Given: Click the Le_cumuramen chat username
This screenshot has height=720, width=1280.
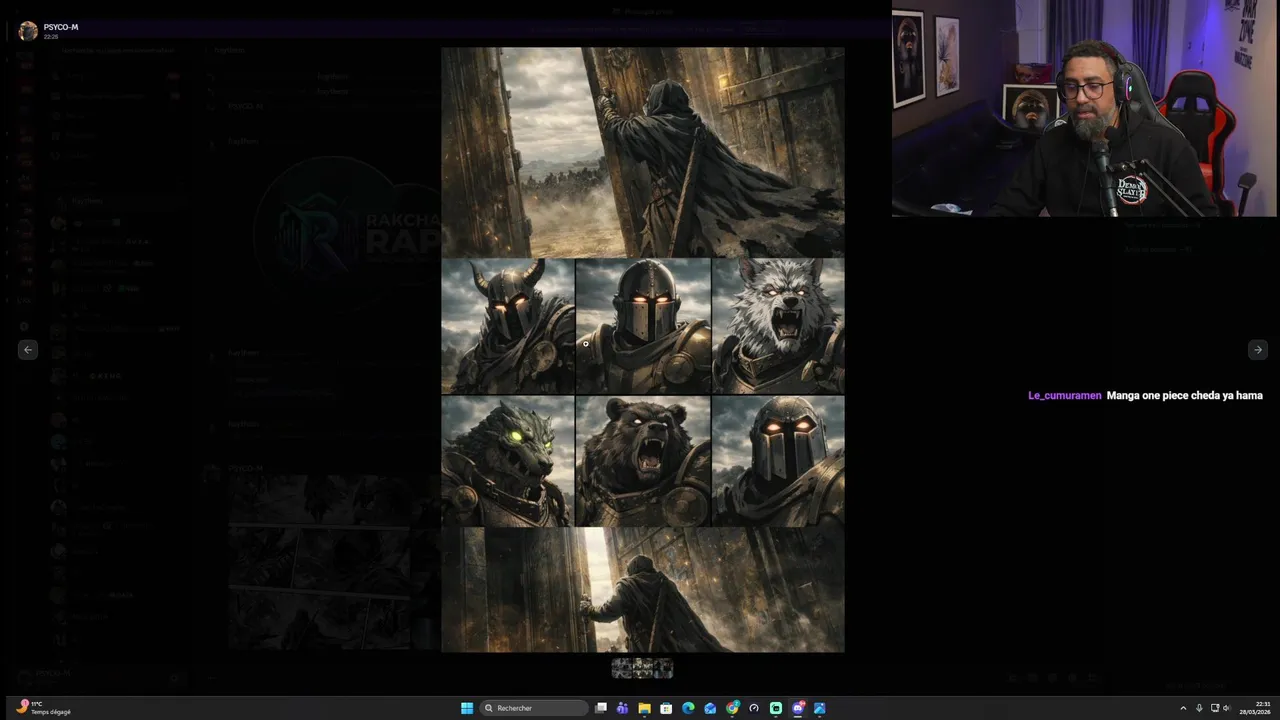Looking at the screenshot, I should click(x=1065, y=396).
